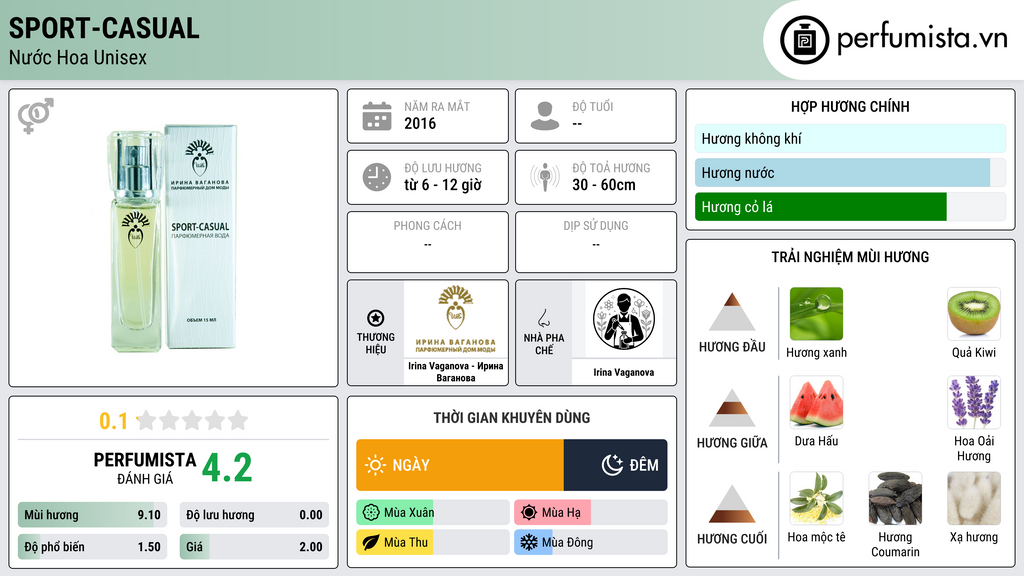Screen dimensions: 1024x576
Task: Click the 2016 release year value
Action: [420, 123]
